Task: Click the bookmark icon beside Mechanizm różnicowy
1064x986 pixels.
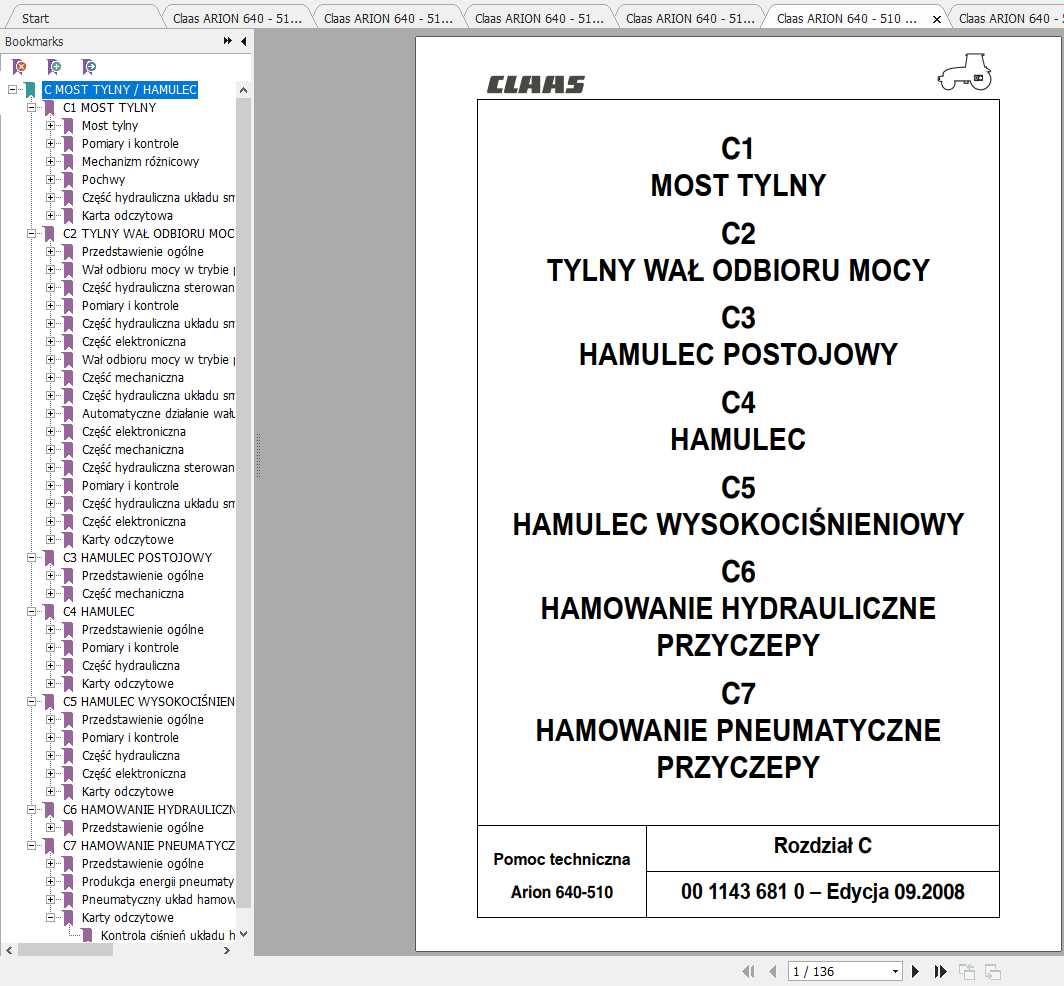Action: [x=69, y=162]
